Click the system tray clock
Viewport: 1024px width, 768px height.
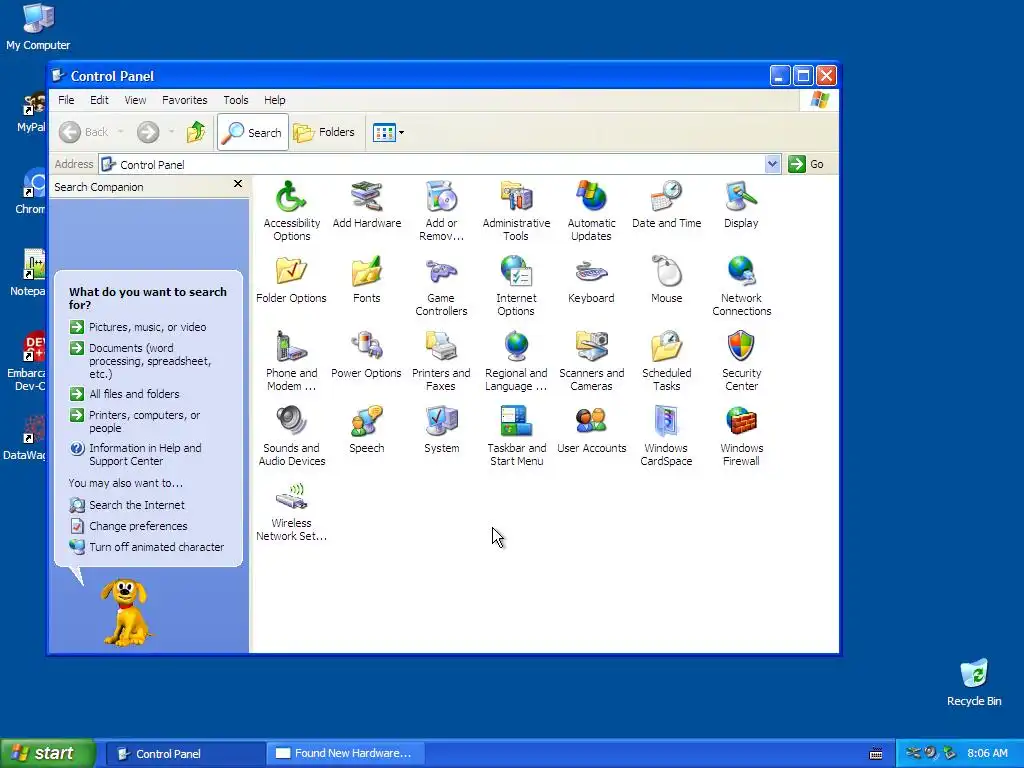(987, 753)
